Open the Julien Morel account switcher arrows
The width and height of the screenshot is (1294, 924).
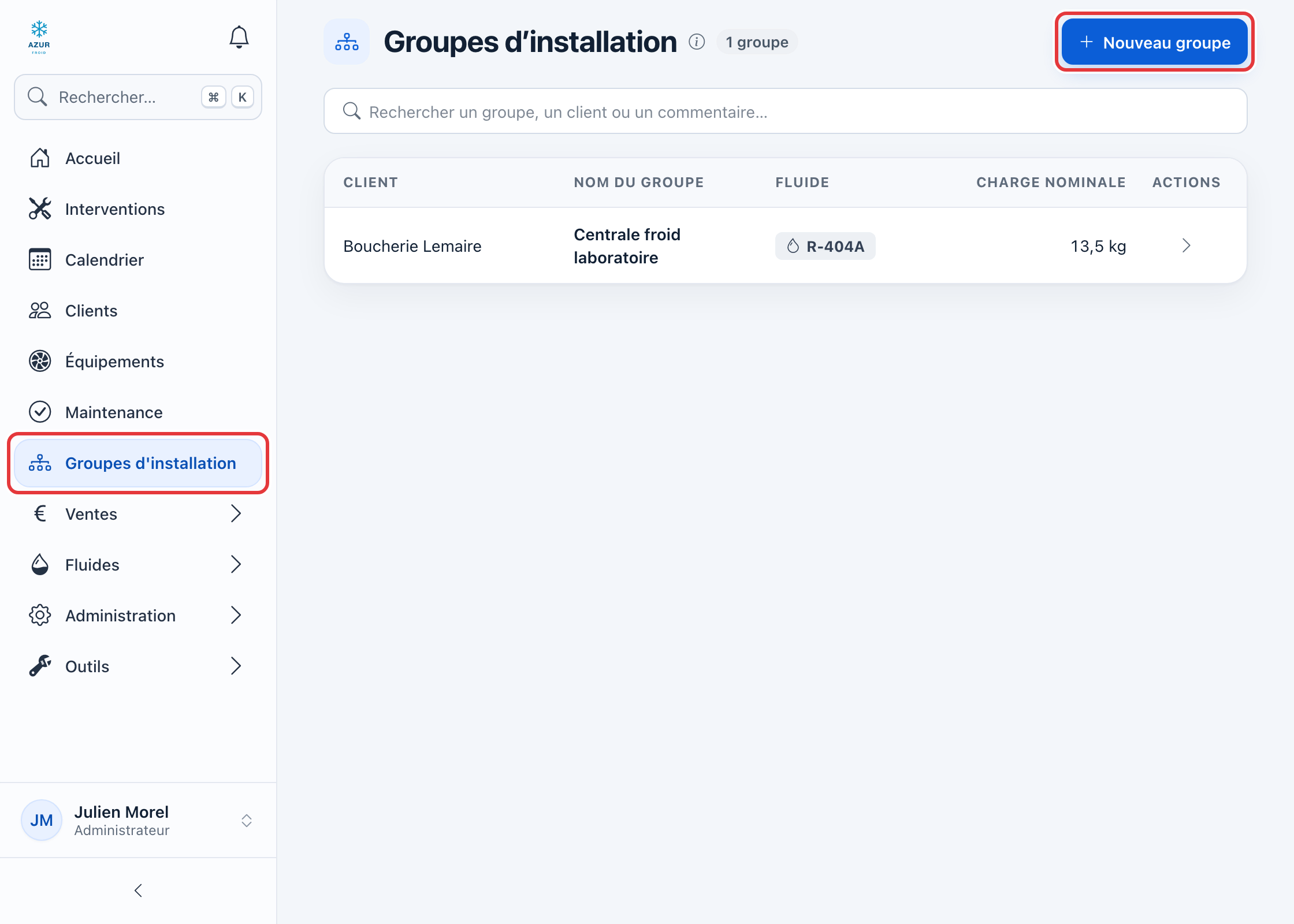point(247,821)
